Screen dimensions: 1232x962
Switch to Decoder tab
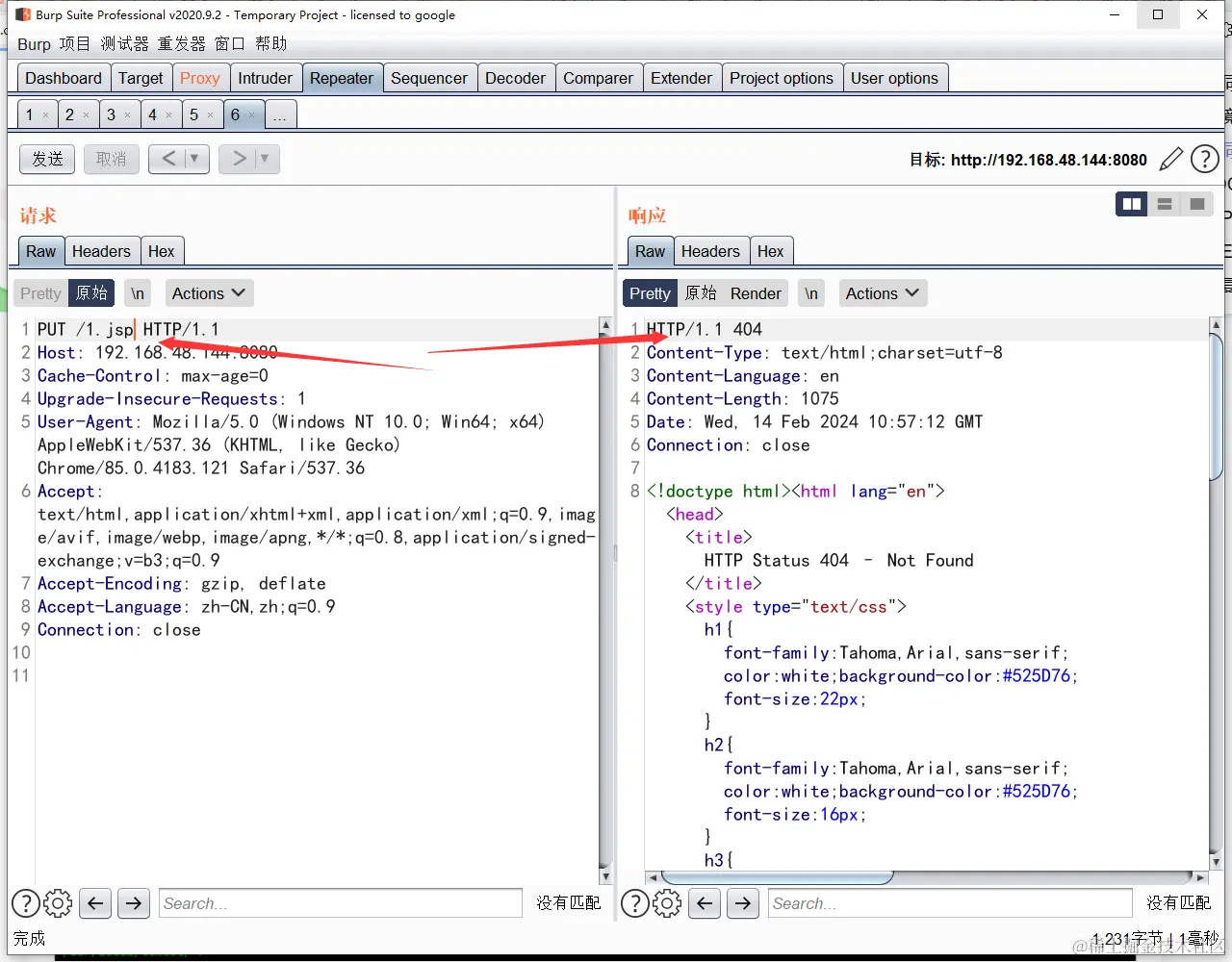click(x=515, y=78)
